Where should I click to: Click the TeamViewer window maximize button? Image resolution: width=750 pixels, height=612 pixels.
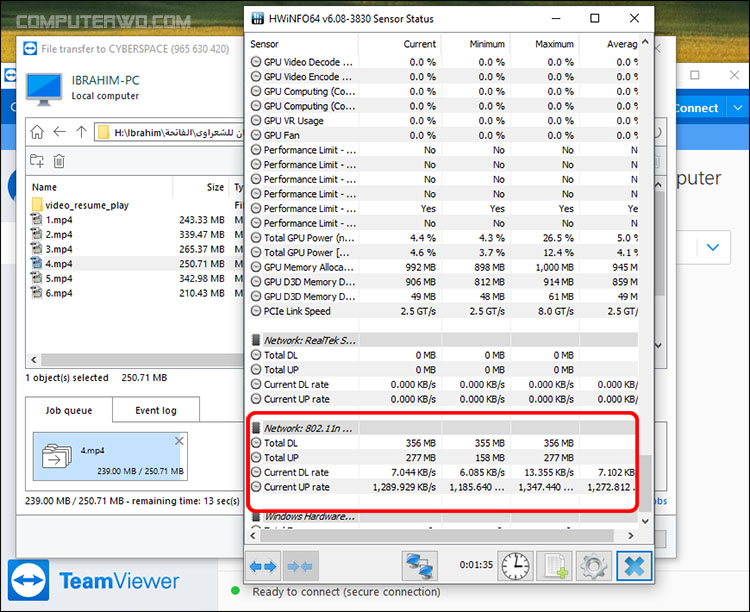tap(695, 75)
